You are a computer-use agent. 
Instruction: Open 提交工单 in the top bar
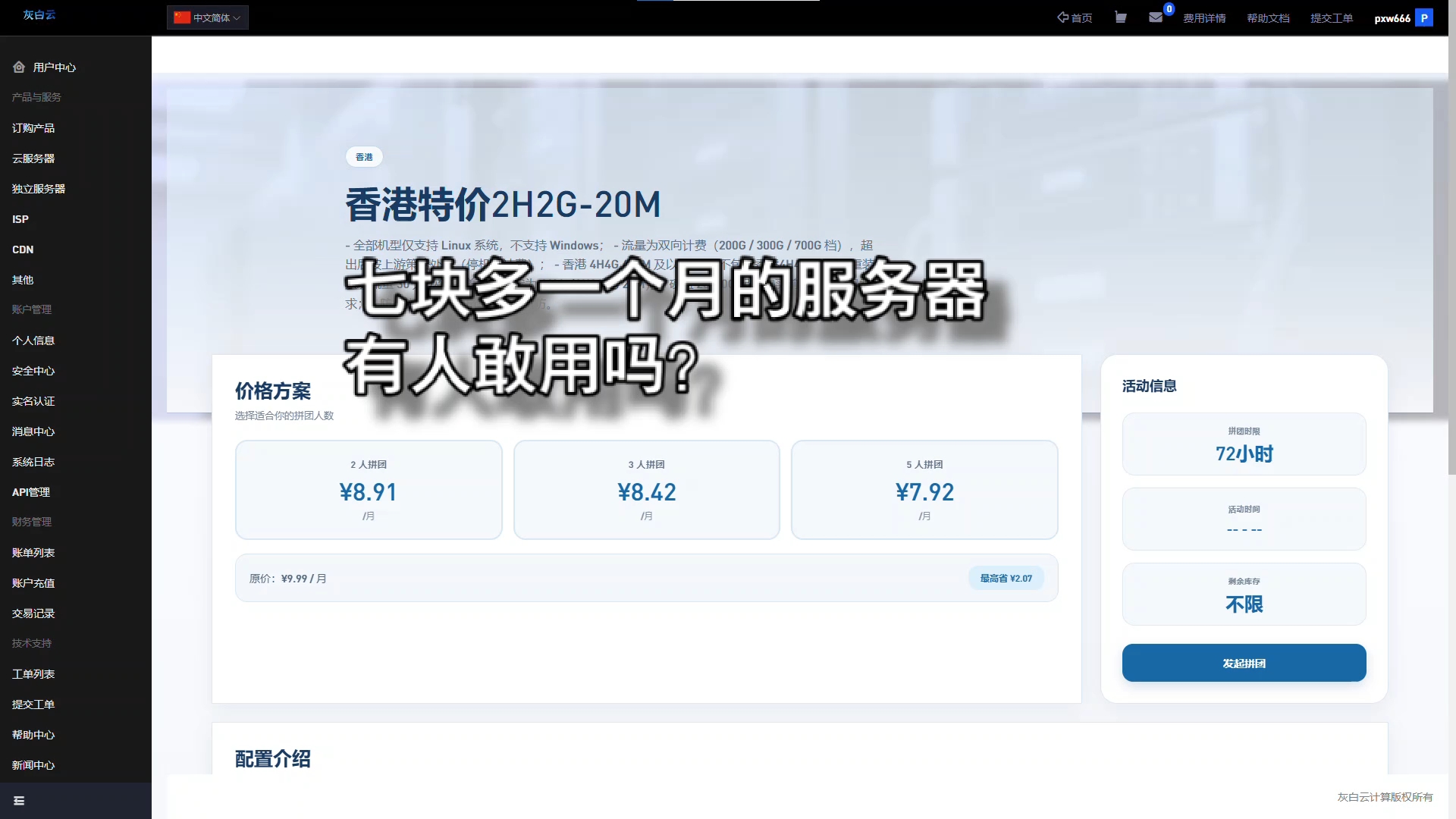(1332, 18)
